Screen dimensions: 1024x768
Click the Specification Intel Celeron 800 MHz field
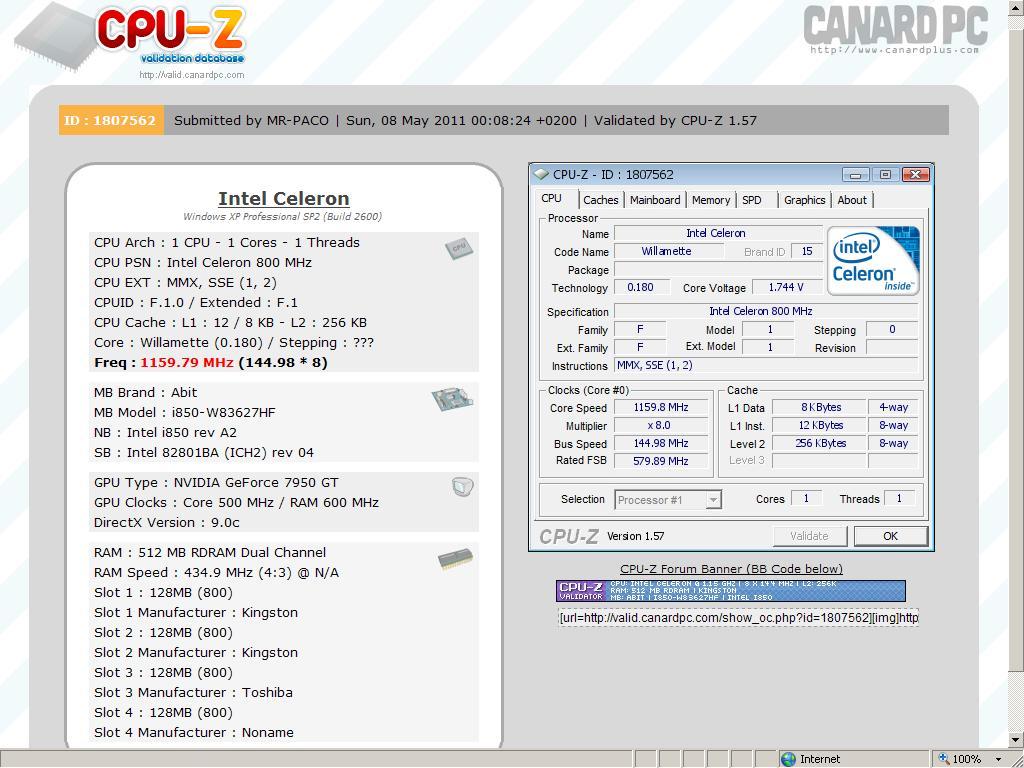[766, 312]
